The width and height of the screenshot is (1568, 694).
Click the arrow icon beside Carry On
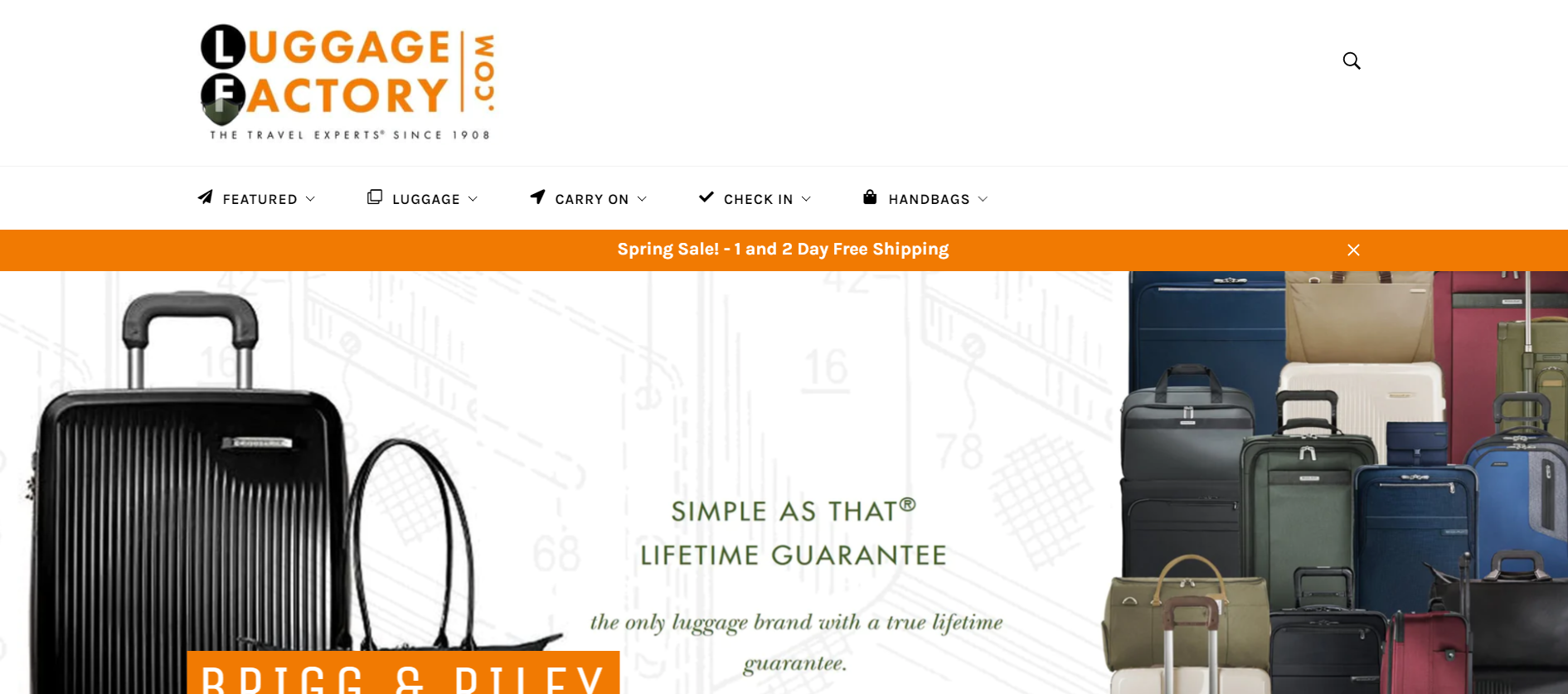537,197
